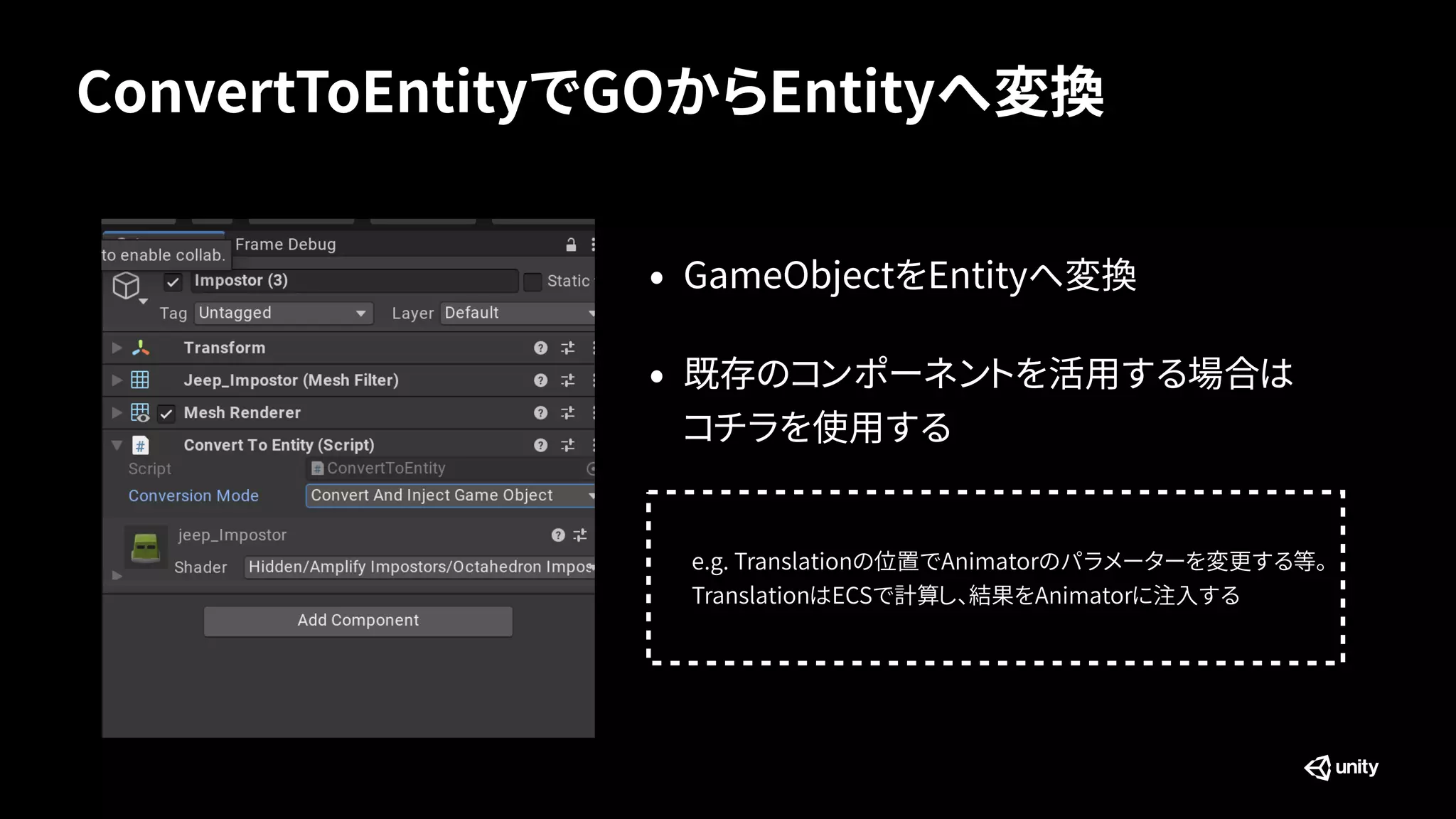Open presets for Mesh Renderer component
Image resolution: width=1456 pixels, height=819 pixels.
tap(567, 412)
